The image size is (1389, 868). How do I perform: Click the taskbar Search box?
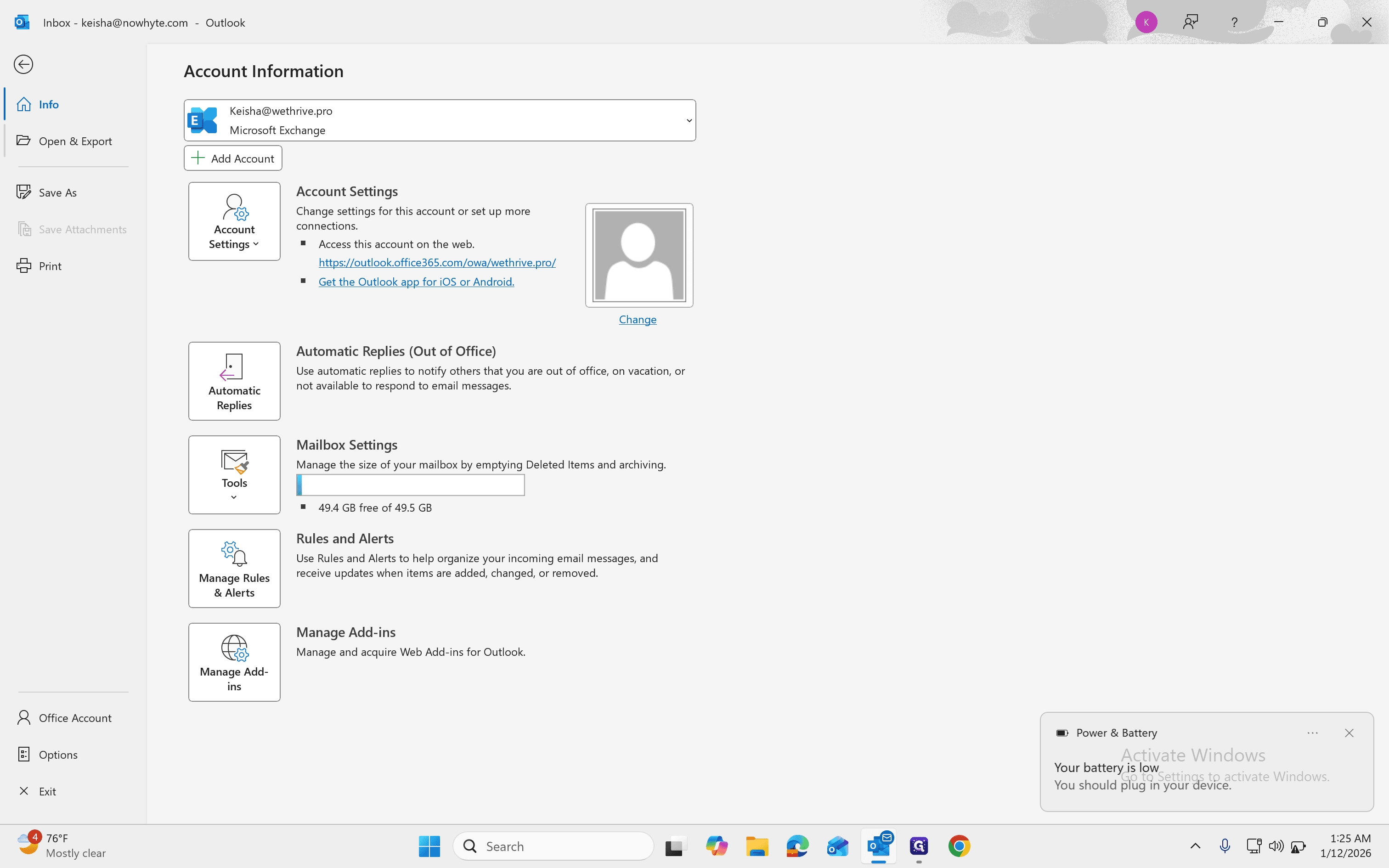tap(553, 846)
